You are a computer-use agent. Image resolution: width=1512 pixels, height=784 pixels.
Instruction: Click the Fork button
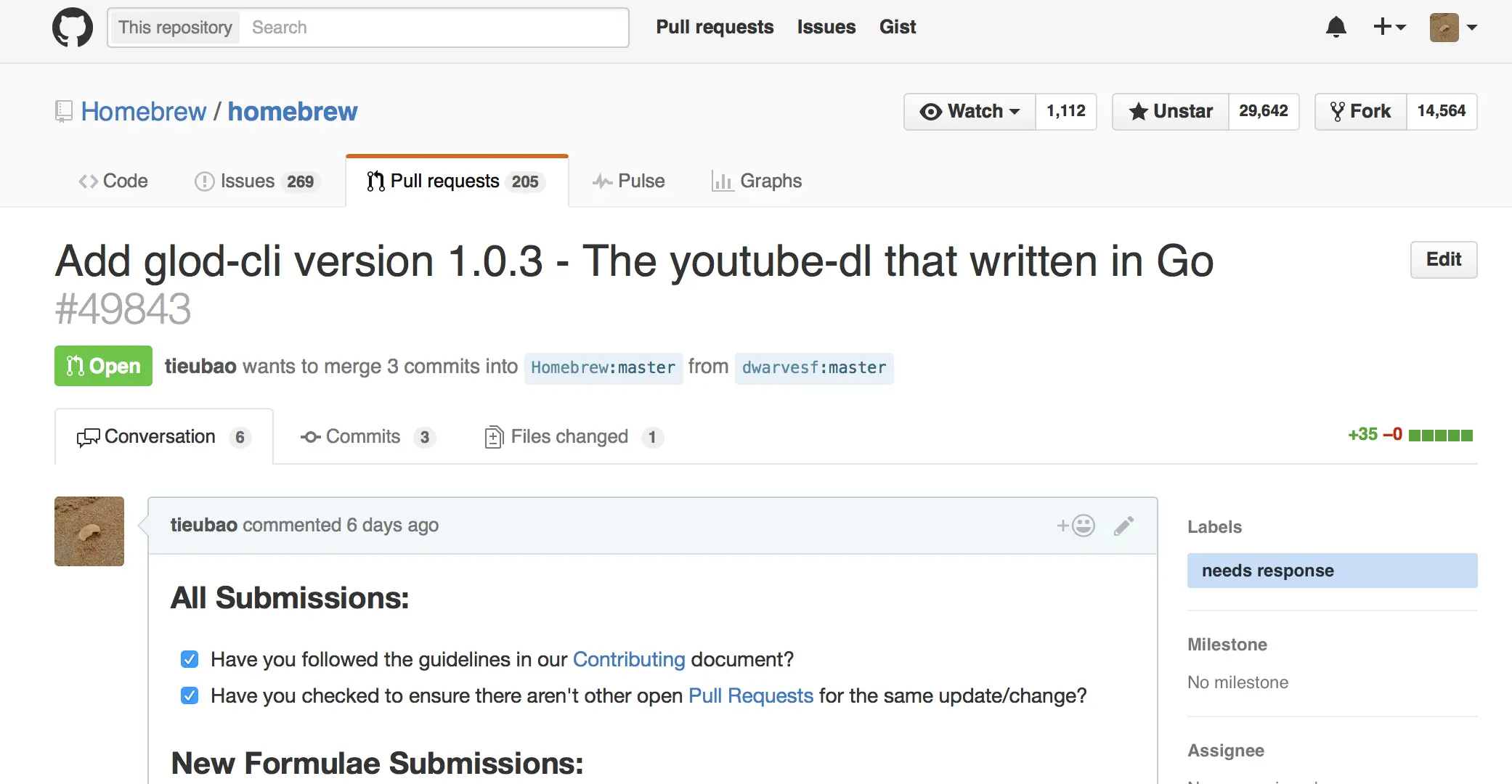click(1361, 111)
